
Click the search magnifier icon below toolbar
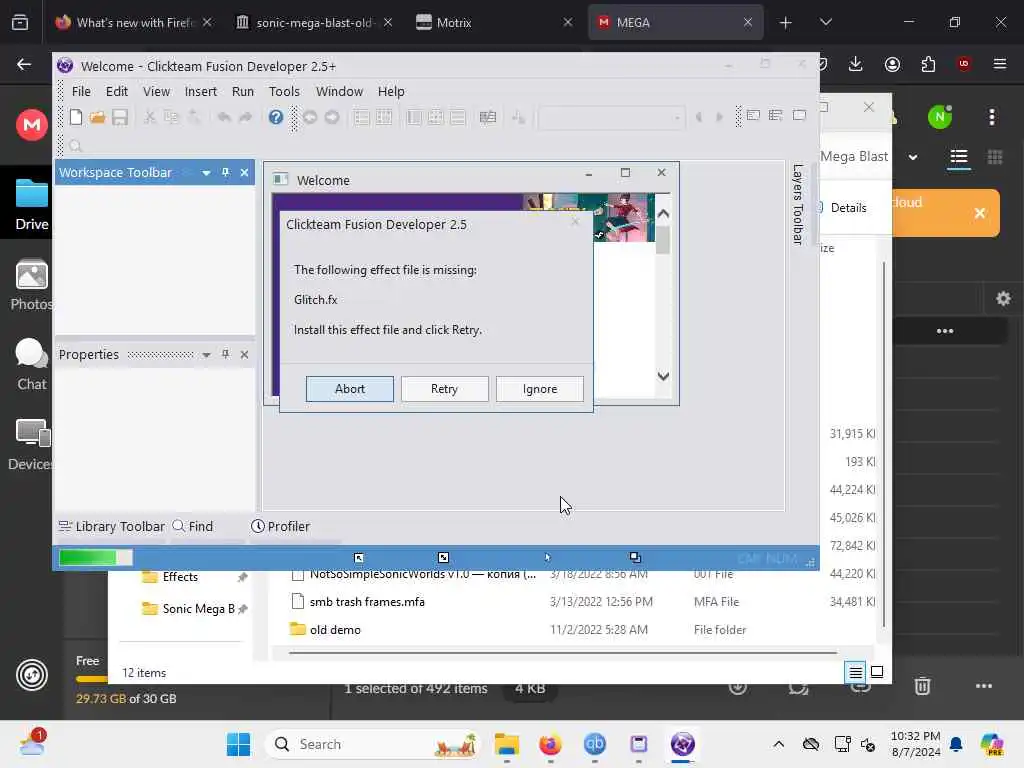pyautogui.click(x=75, y=146)
